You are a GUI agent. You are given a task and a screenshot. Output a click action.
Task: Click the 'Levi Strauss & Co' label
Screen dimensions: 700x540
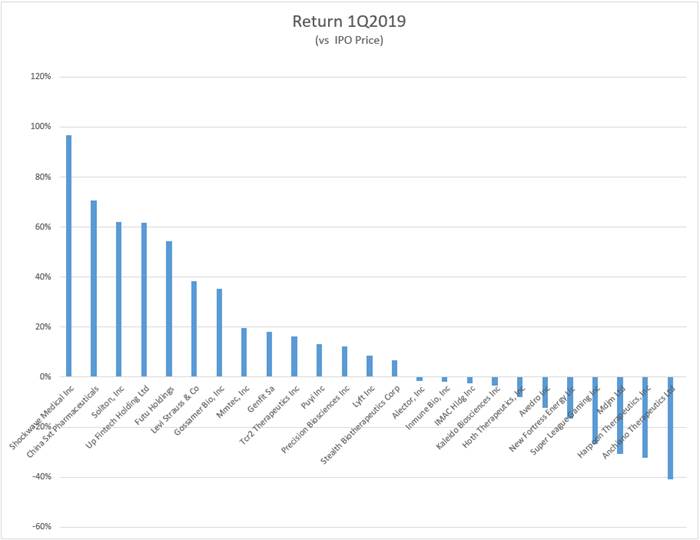[175, 410]
